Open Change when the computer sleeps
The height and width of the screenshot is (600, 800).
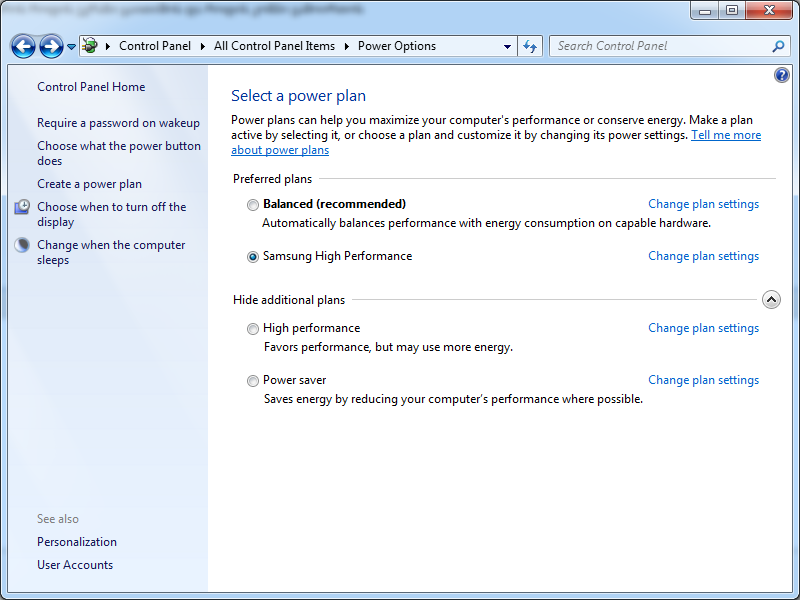pos(111,252)
